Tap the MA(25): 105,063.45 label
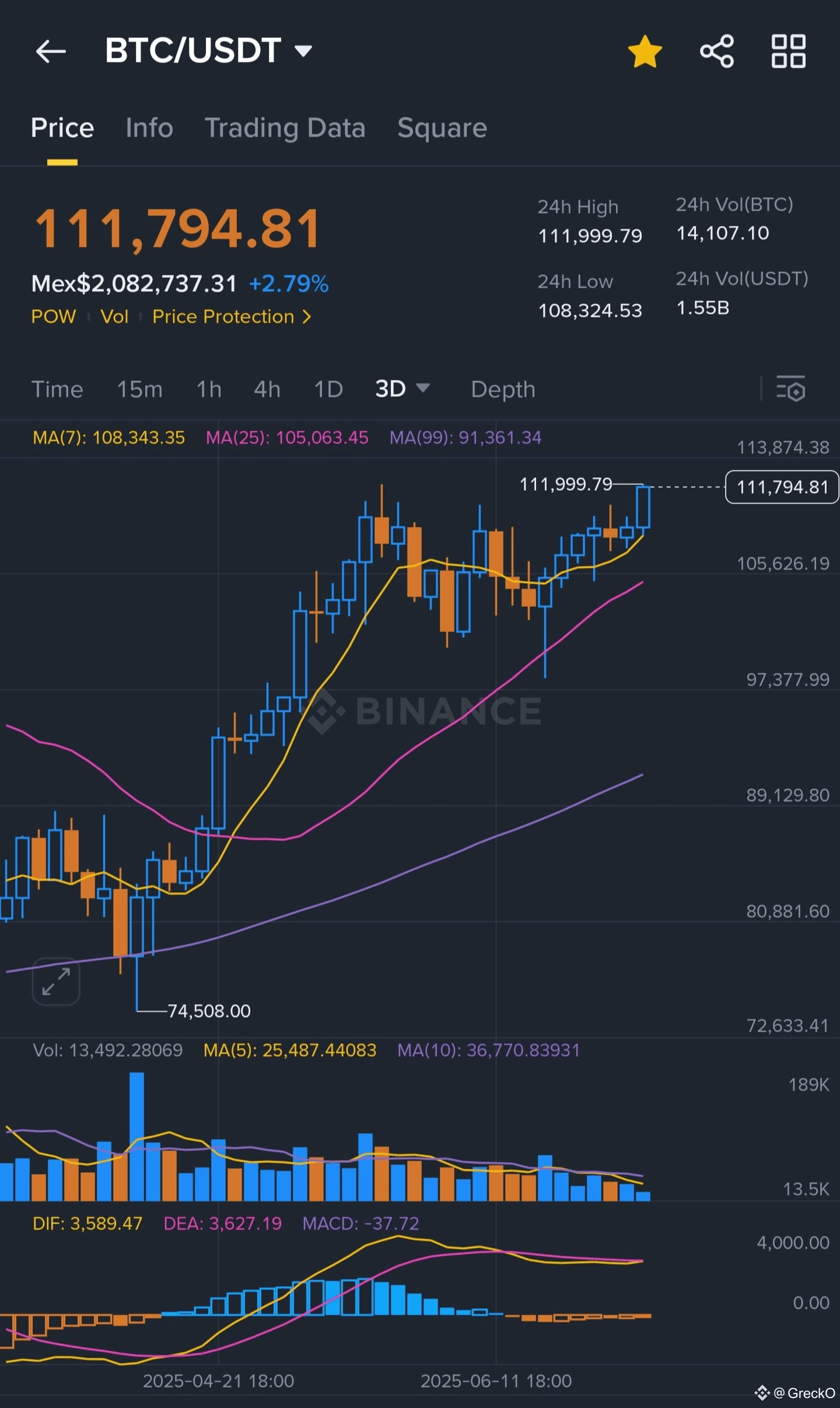840x1408 pixels. [x=287, y=438]
